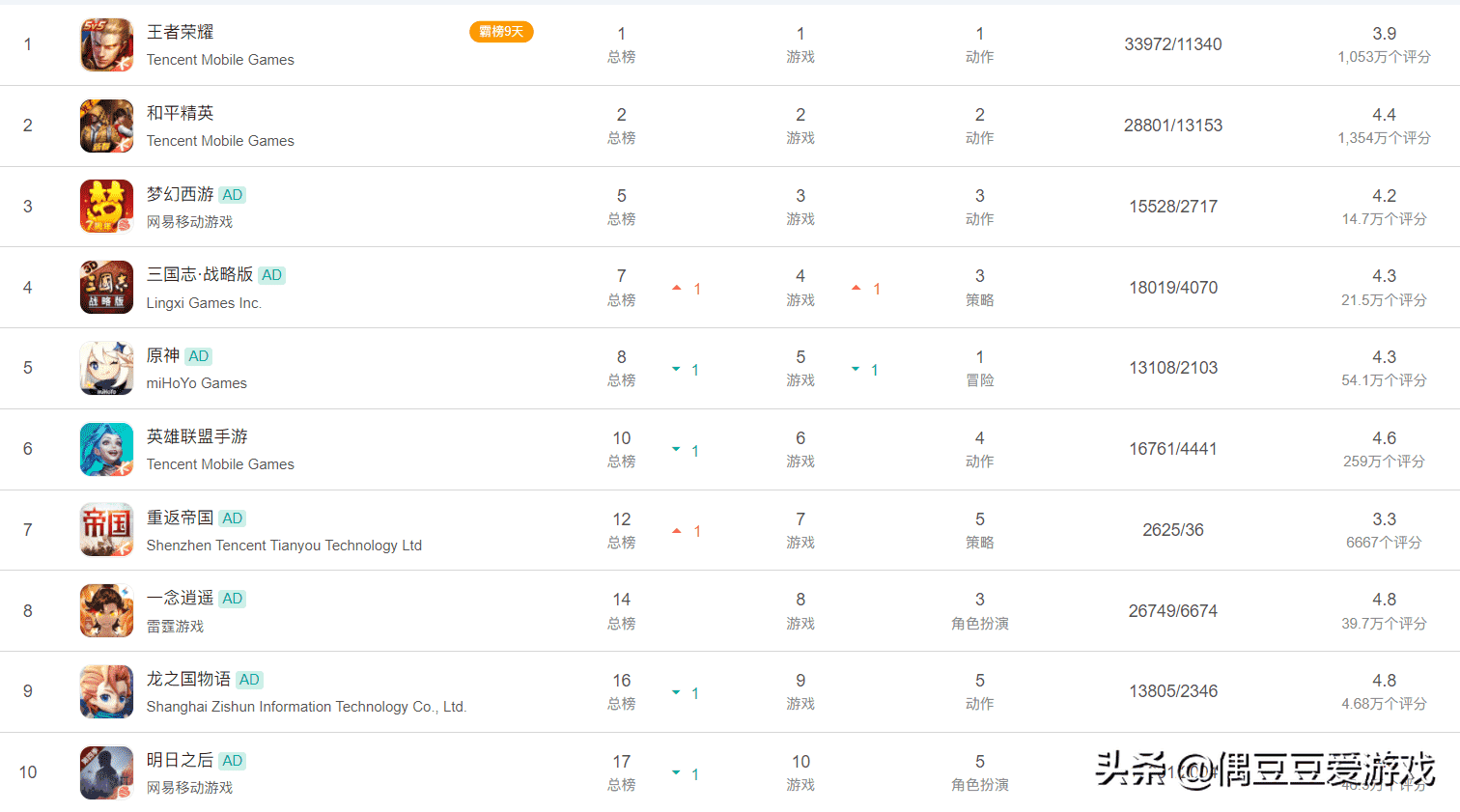Open the 龙之国物语 game title link

coord(189,680)
